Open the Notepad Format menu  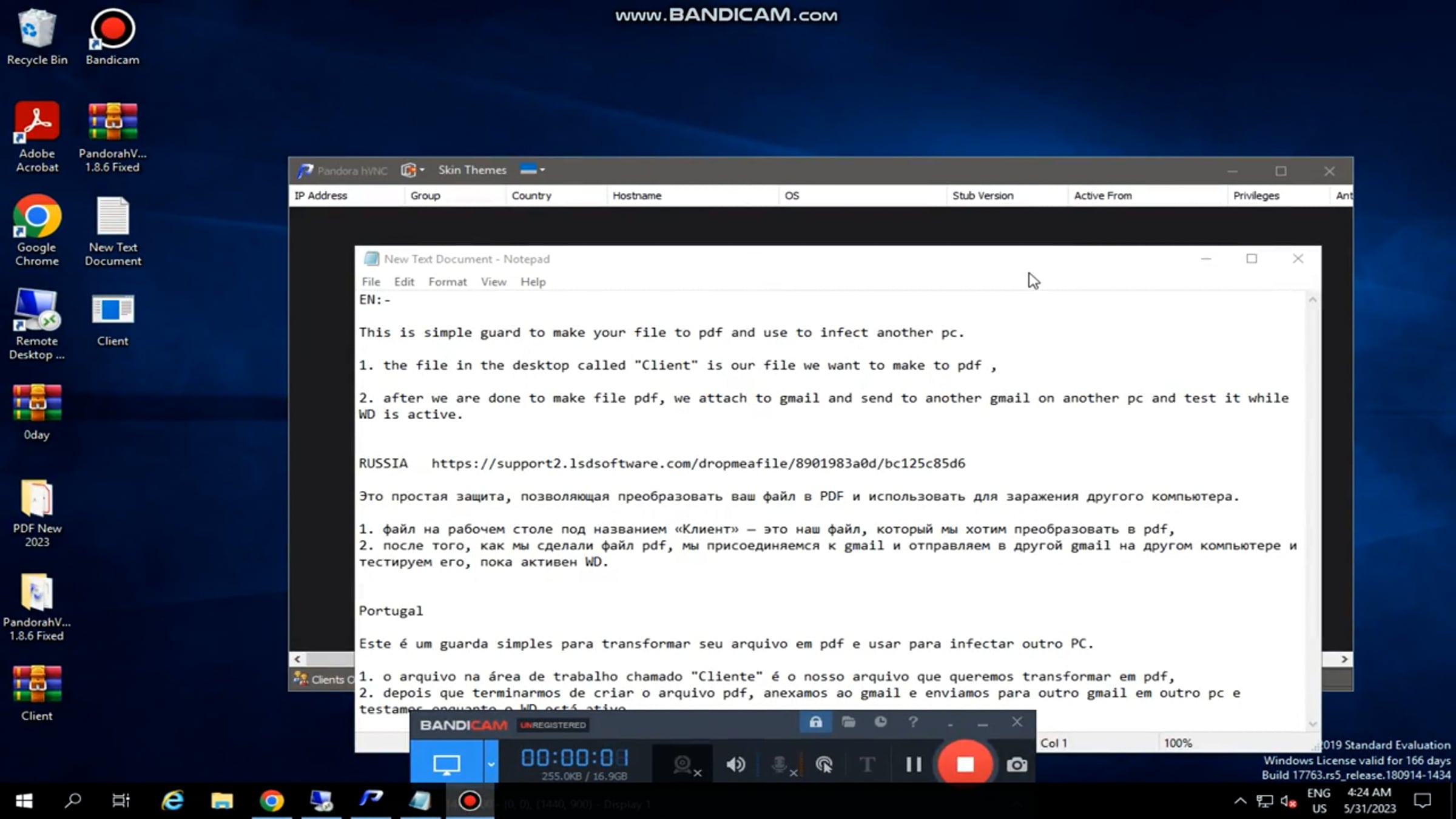(448, 281)
